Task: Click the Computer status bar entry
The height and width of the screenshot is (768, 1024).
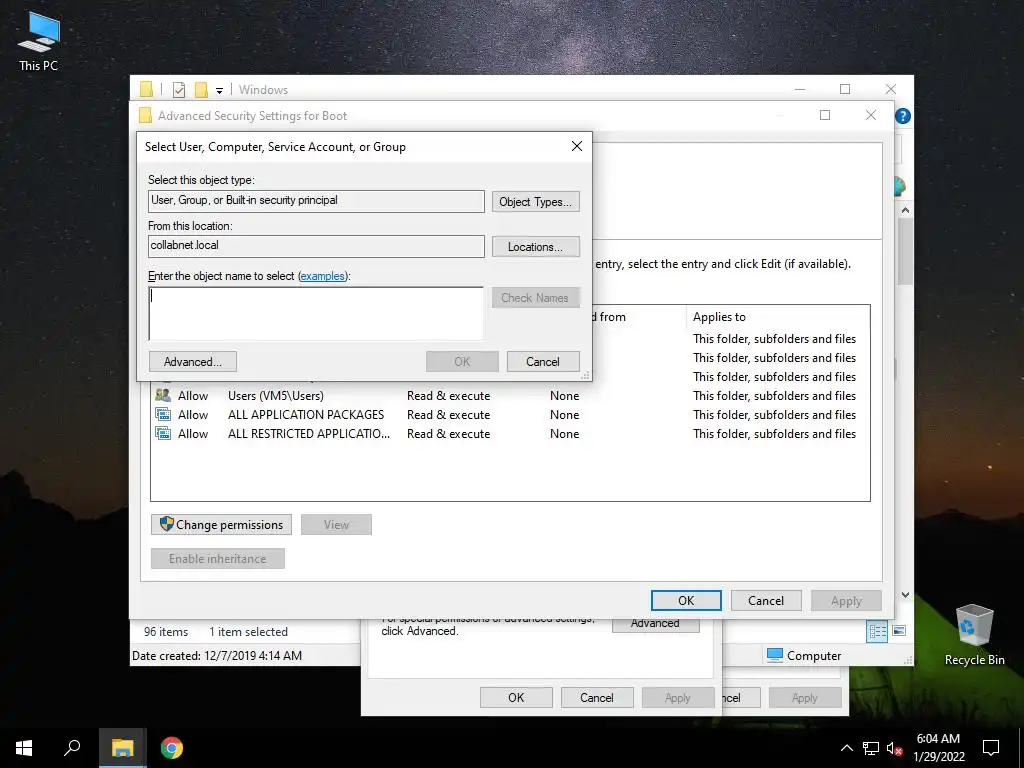Action: coord(804,655)
